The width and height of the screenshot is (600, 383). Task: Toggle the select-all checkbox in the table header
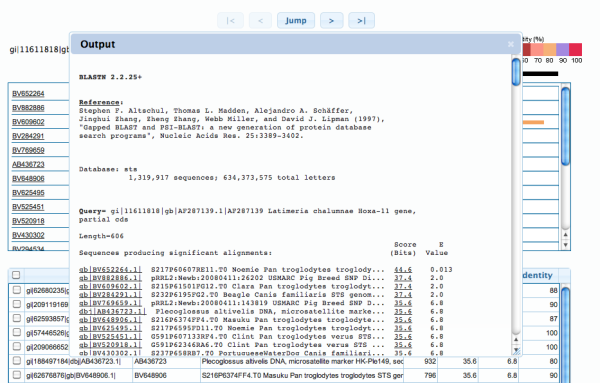(16, 275)
